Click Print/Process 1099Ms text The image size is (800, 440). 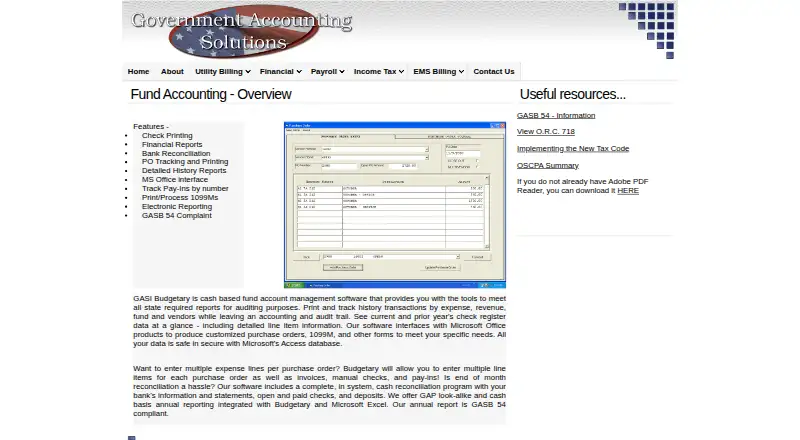pos(180,198)
